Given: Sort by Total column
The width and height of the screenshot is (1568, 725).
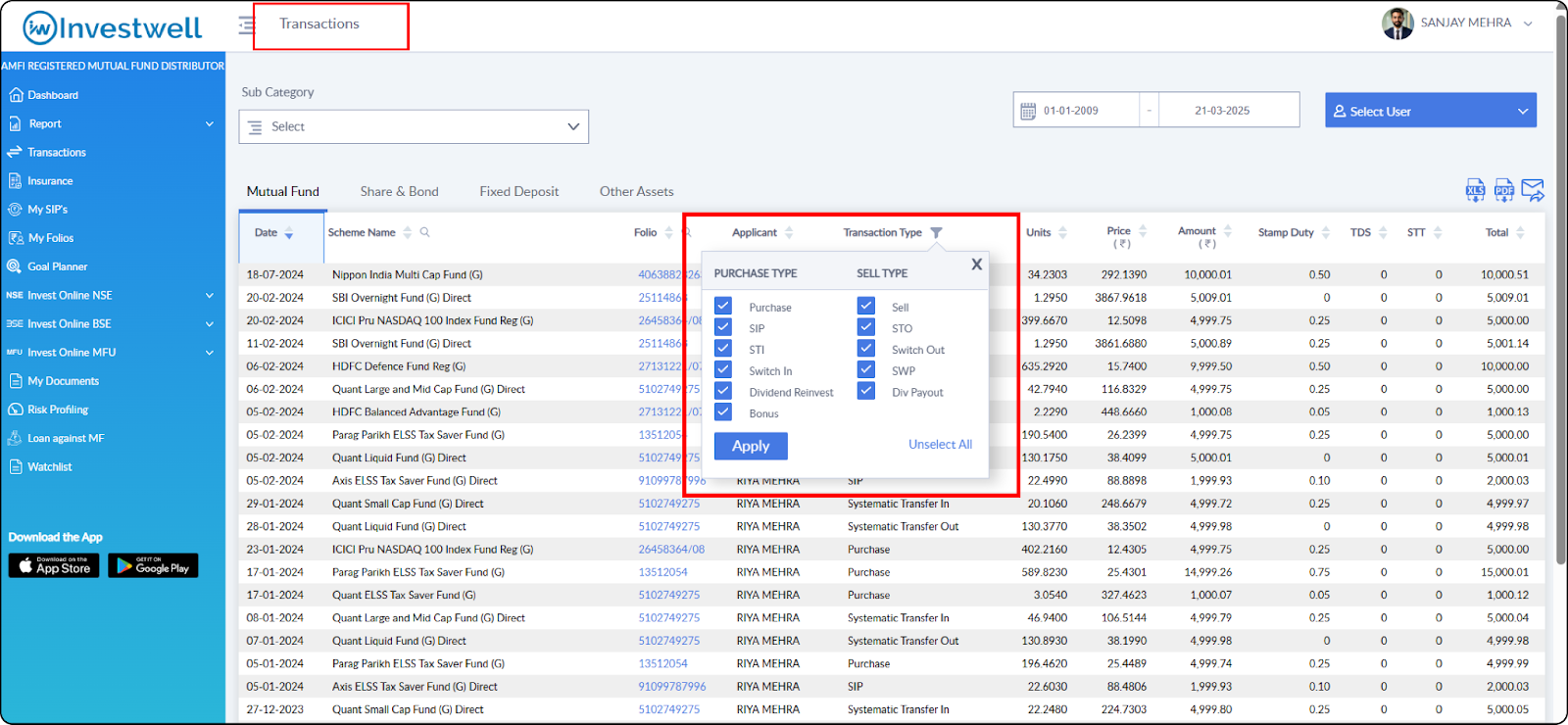Looking at the screenshot, I should pyautogui.click(x=1520, y=233).
